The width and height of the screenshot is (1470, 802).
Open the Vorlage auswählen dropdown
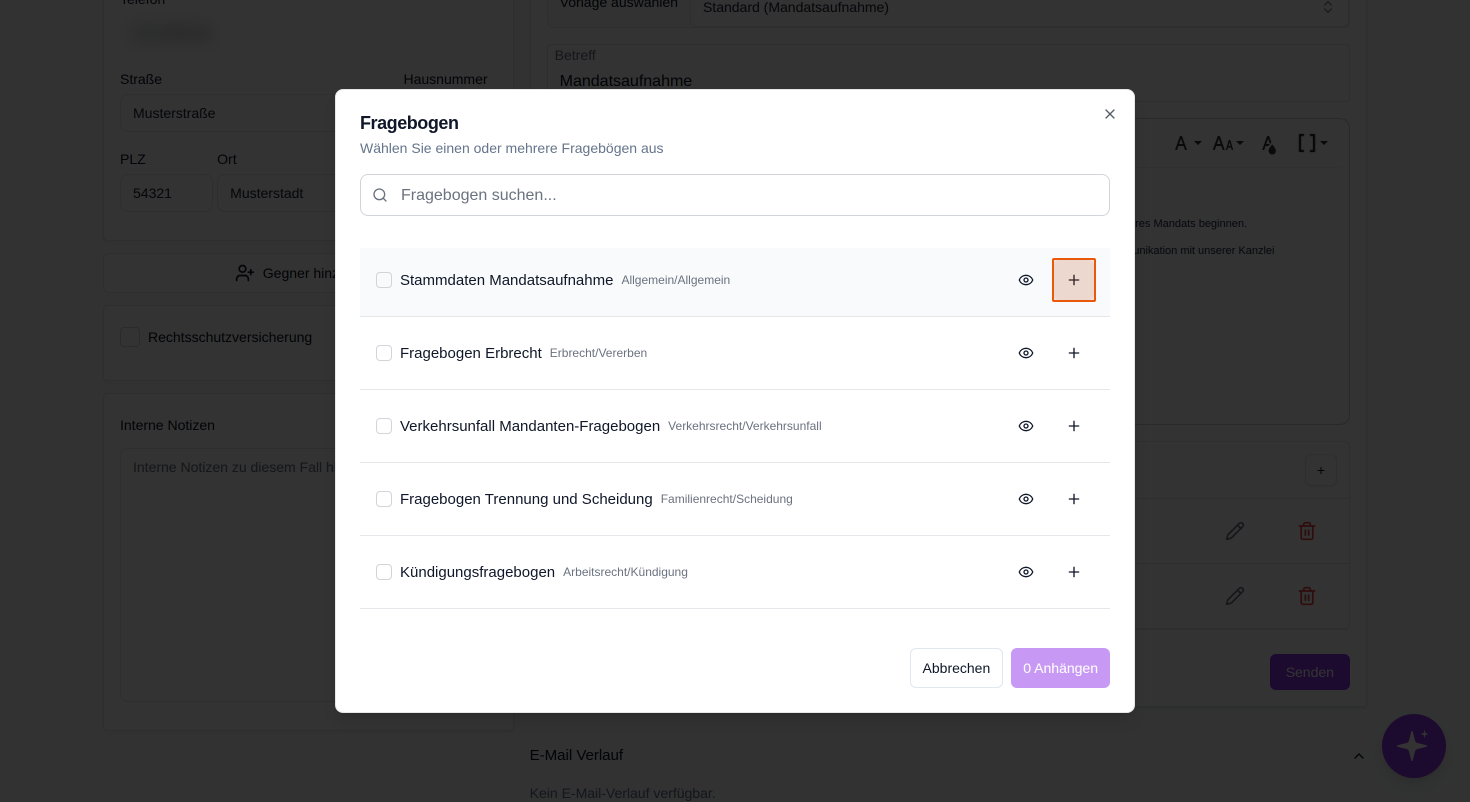pyautogui.click(x=1019, y=8)
